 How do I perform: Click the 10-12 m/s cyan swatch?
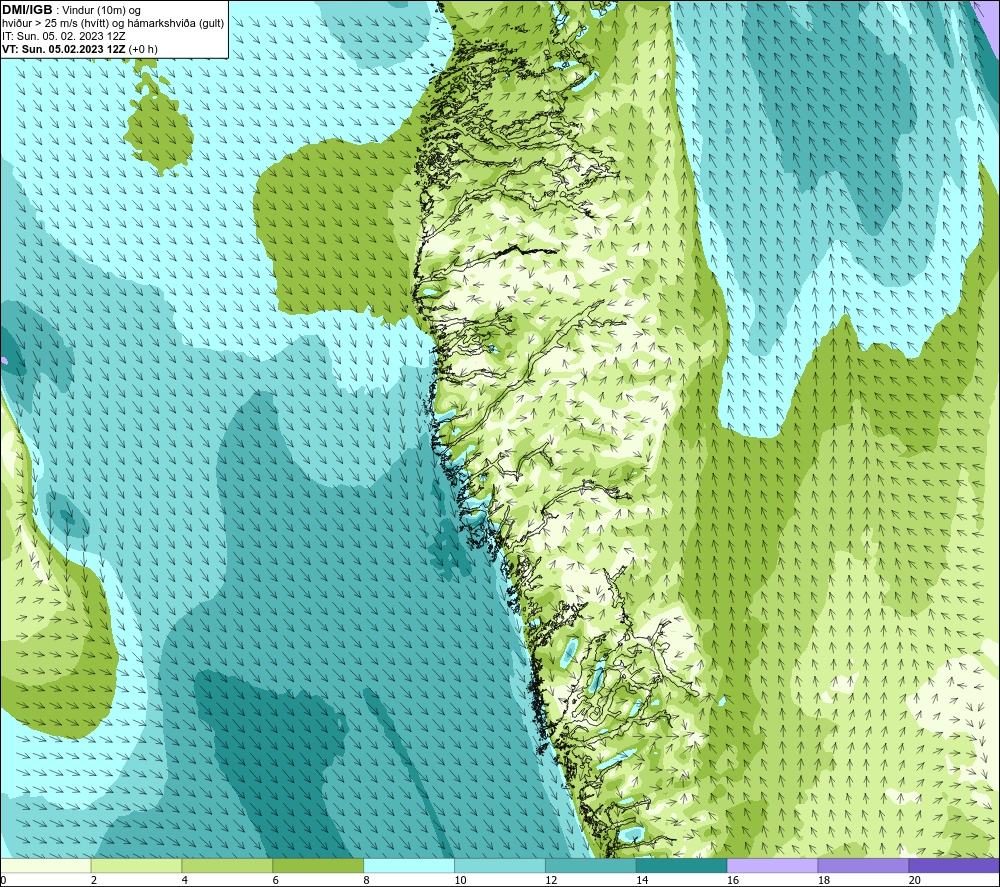(500, 865)
